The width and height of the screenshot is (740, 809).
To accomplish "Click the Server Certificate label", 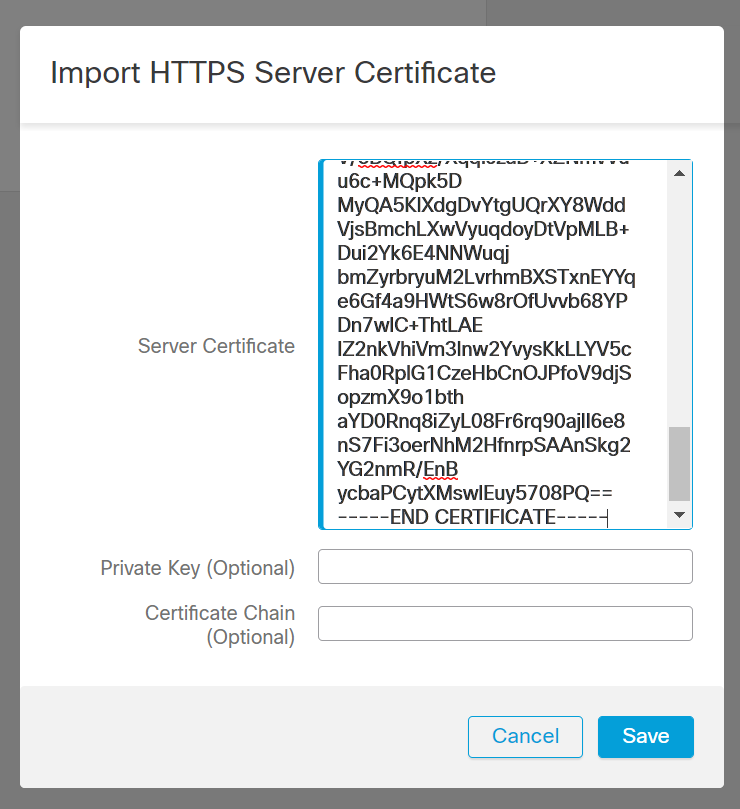I will point(216,346).
